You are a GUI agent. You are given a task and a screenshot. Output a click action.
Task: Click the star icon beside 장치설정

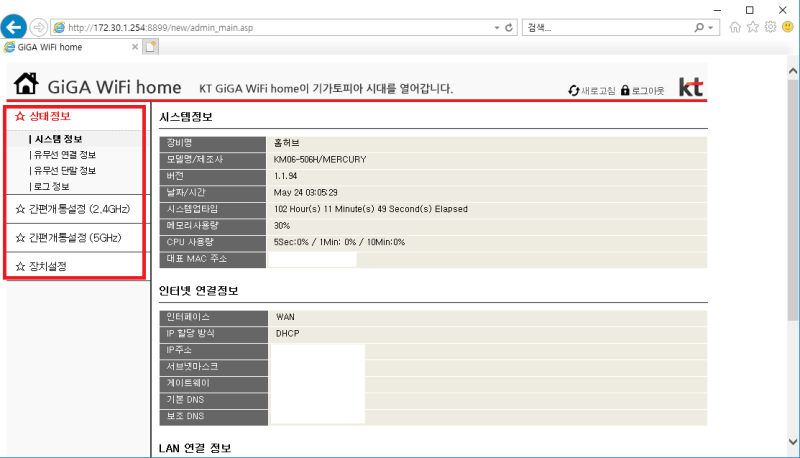(x=20, y=266)
